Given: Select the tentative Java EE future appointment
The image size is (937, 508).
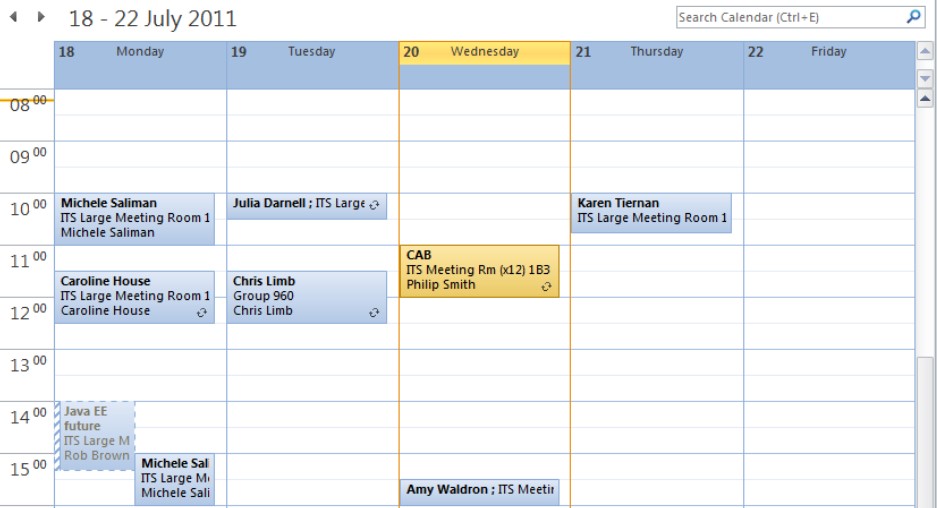Looking at the screenshot, I should 95,436.
